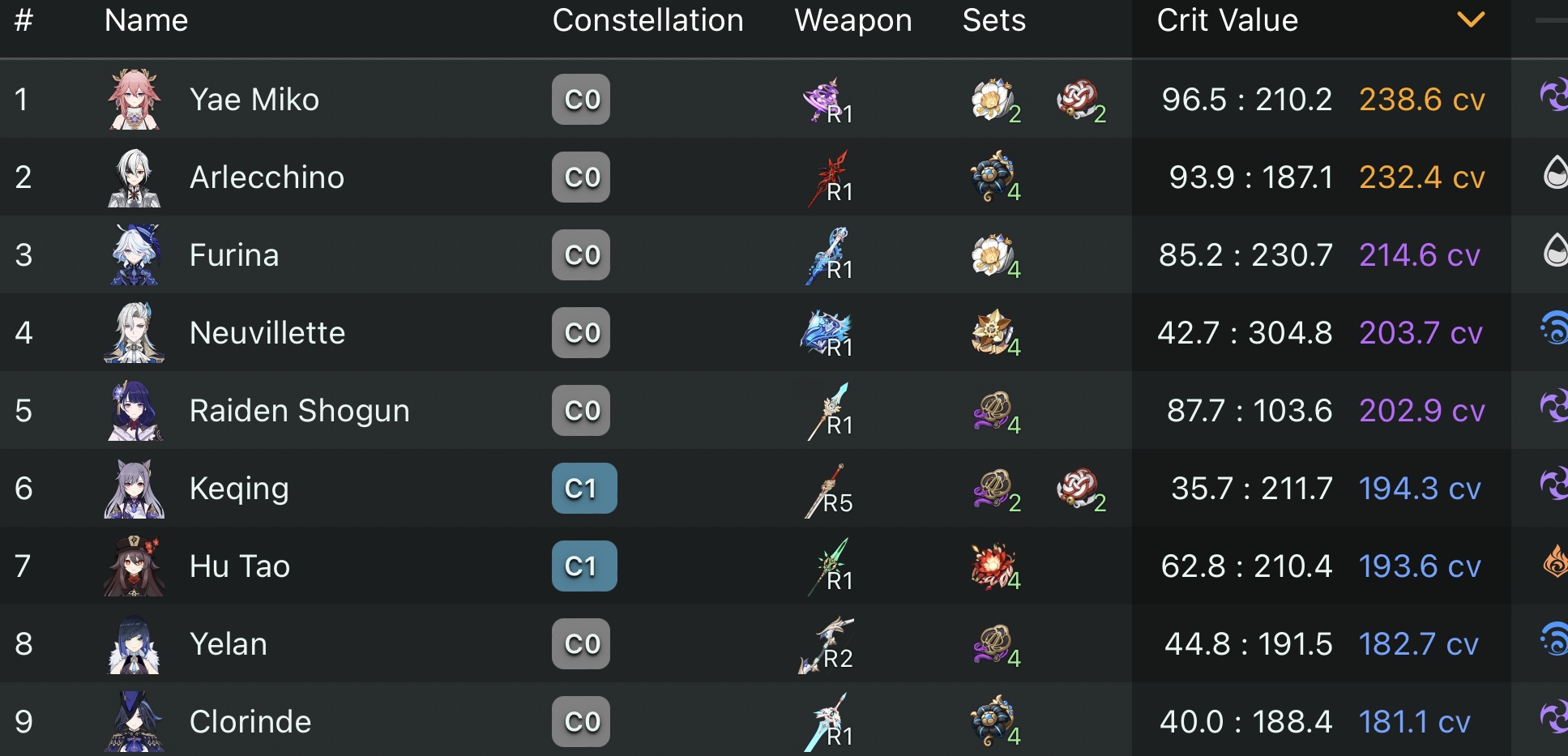The width and height of the screenshot is (1568, 756).
Task: Click the Sets column header
Action: pos(993,20)
